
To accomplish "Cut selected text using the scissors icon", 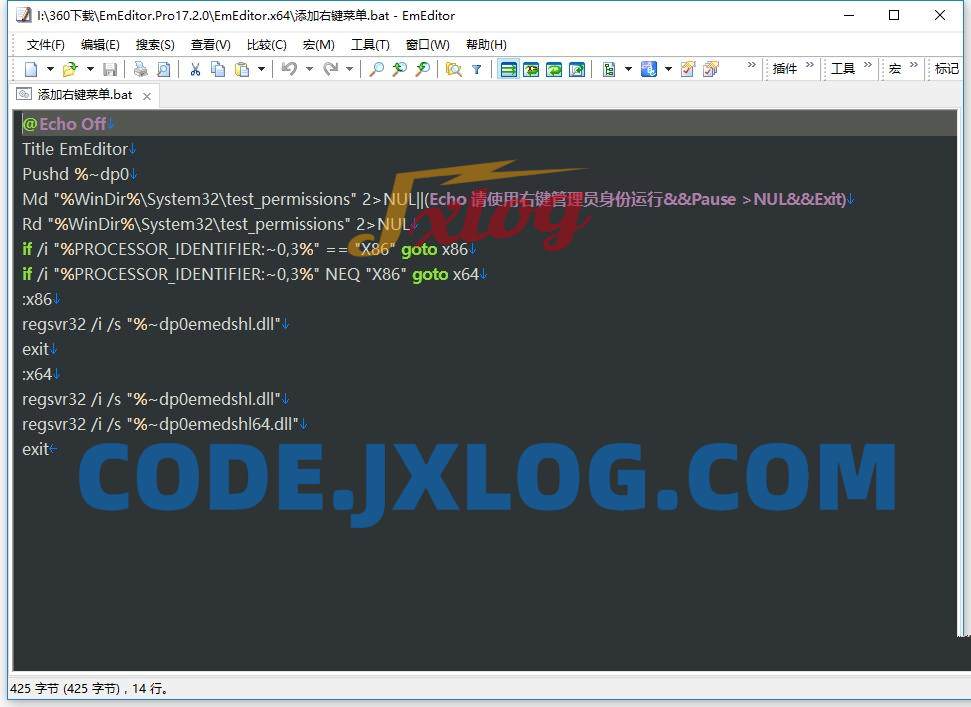I will 196,68.
